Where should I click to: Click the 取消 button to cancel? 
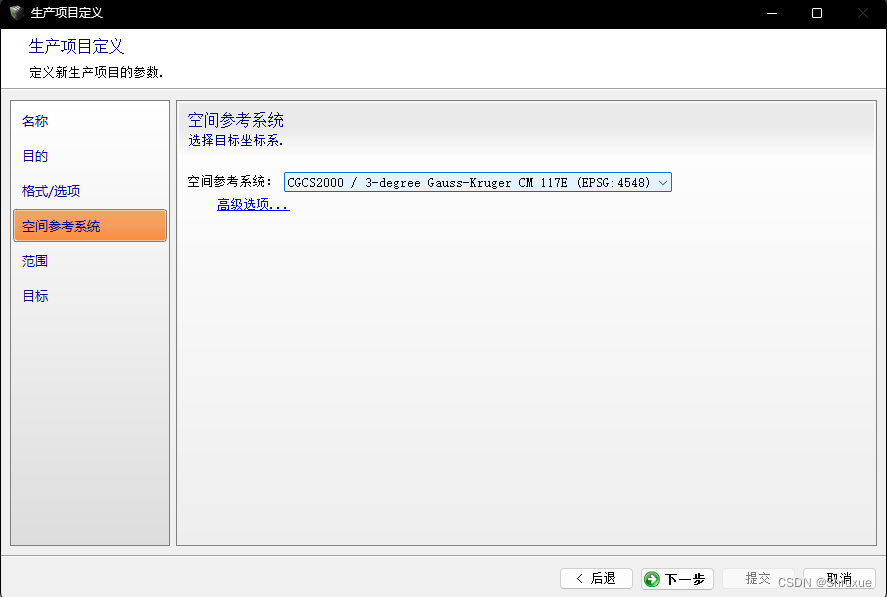click(839, 578)
